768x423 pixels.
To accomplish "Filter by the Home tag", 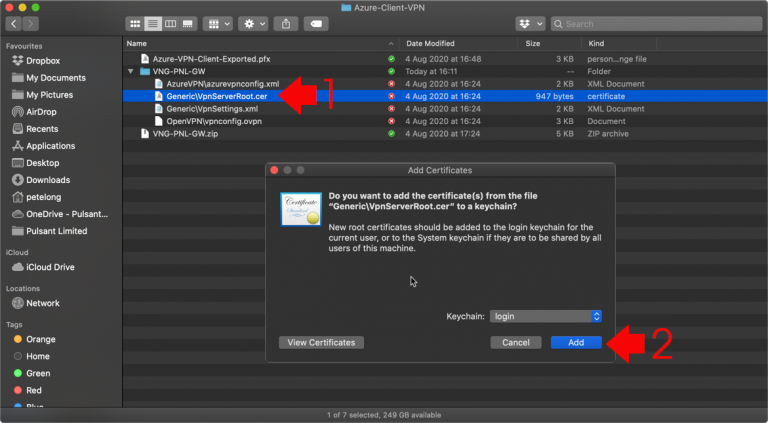I will click(x=31, y=356).
